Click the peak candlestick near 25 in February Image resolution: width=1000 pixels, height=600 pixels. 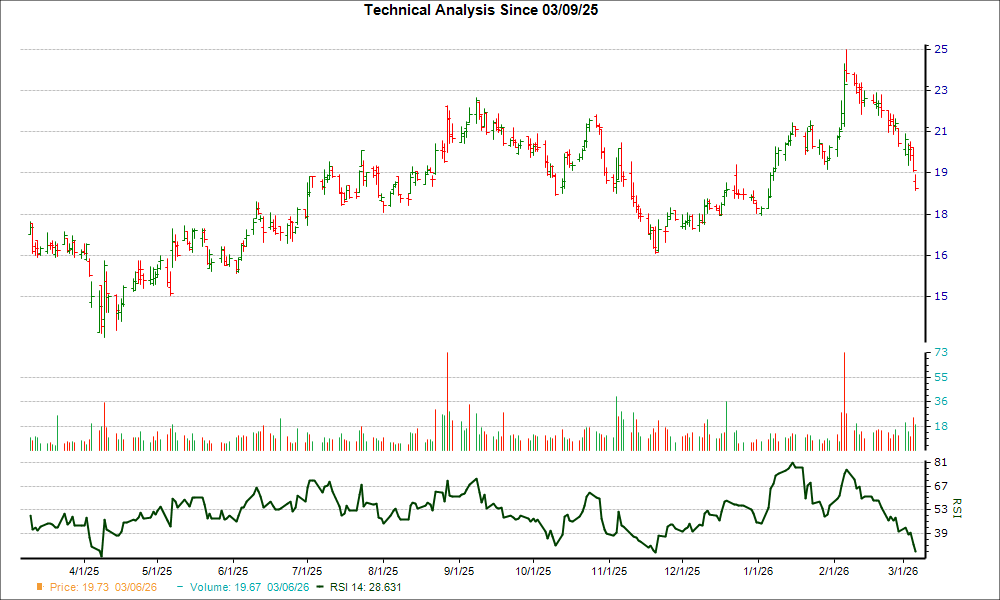[x=846, y=60]
